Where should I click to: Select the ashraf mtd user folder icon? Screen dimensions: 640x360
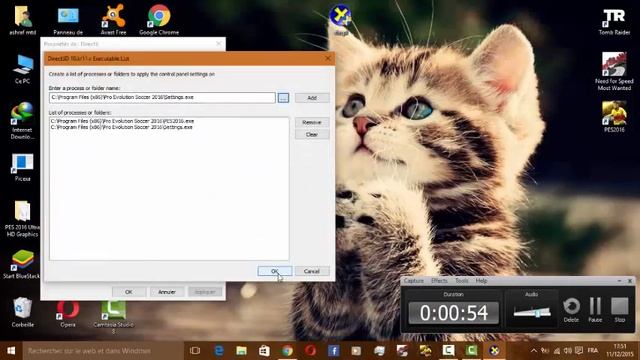pos(22,19)
